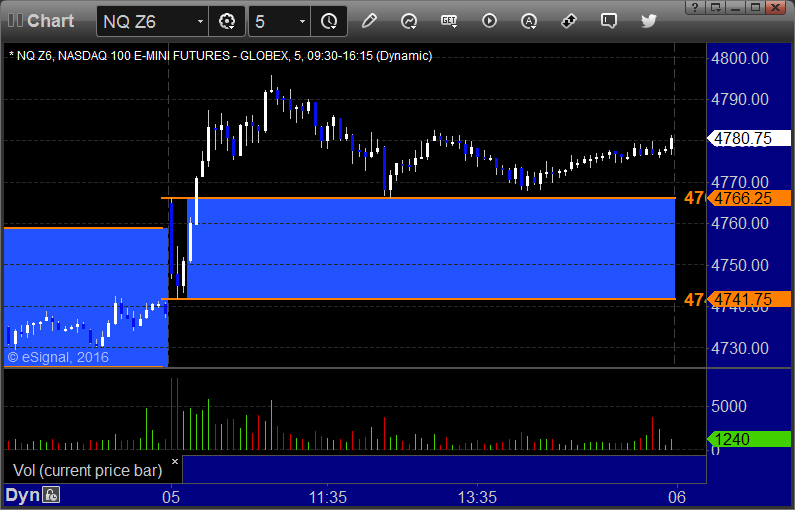
Task: Click the 5000 volume axis label
Action: (x=729, y=406)
